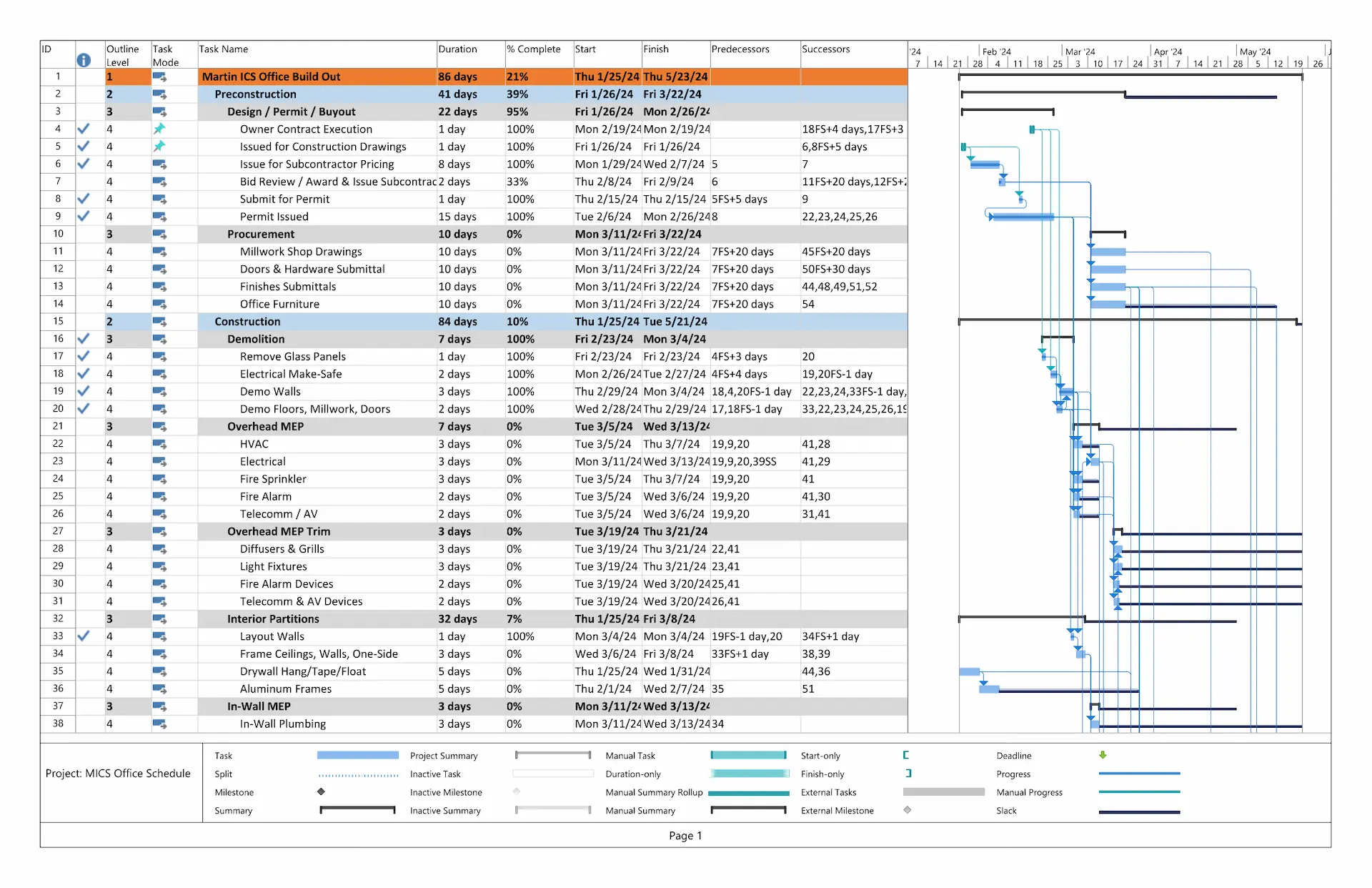This screenshot has width=1372, height=888.
Task: Click task mode icon for Aluminum Frames row
Action: pos(159,689)
